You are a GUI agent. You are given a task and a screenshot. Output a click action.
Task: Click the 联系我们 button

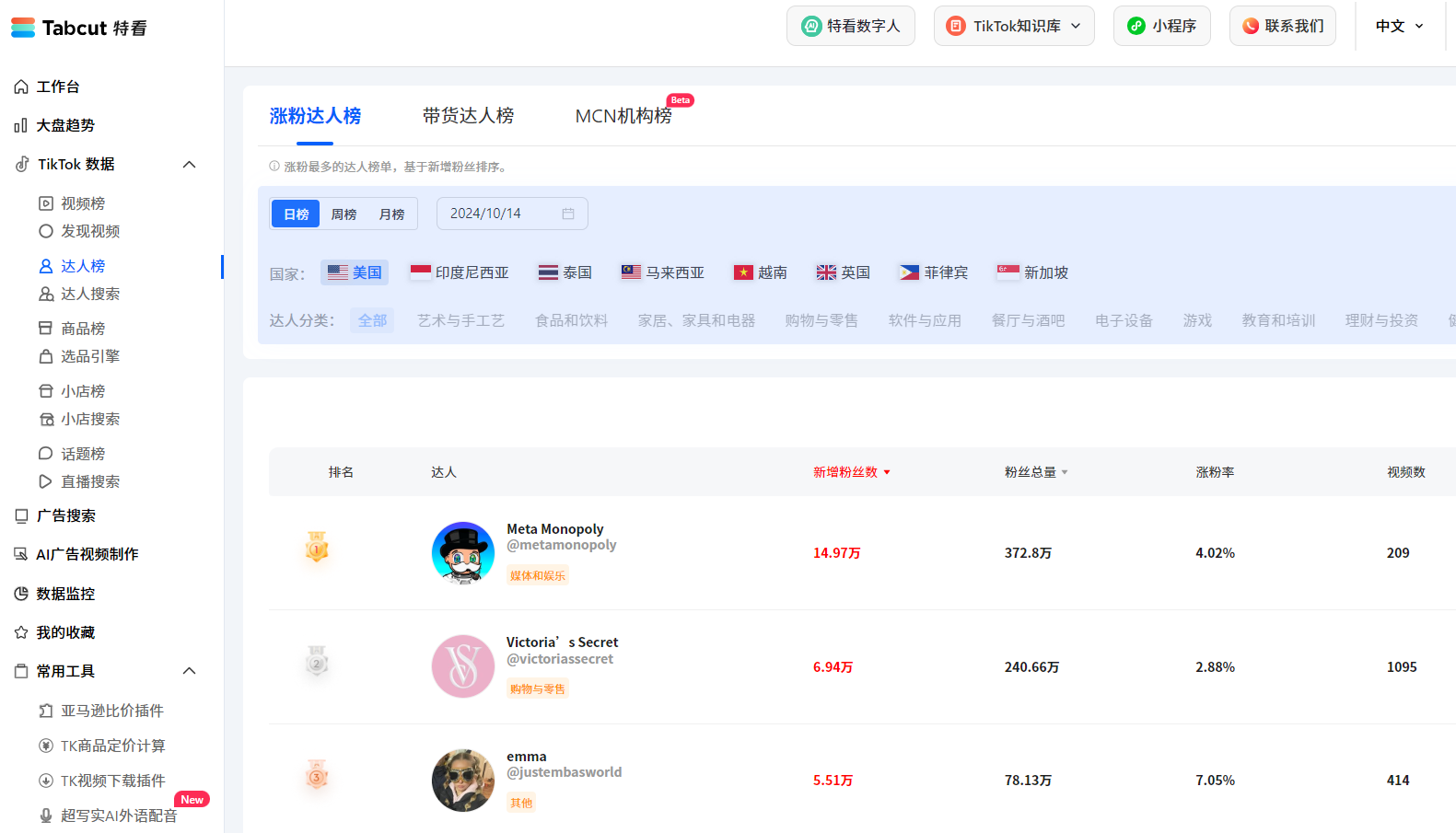[1283, 26]
